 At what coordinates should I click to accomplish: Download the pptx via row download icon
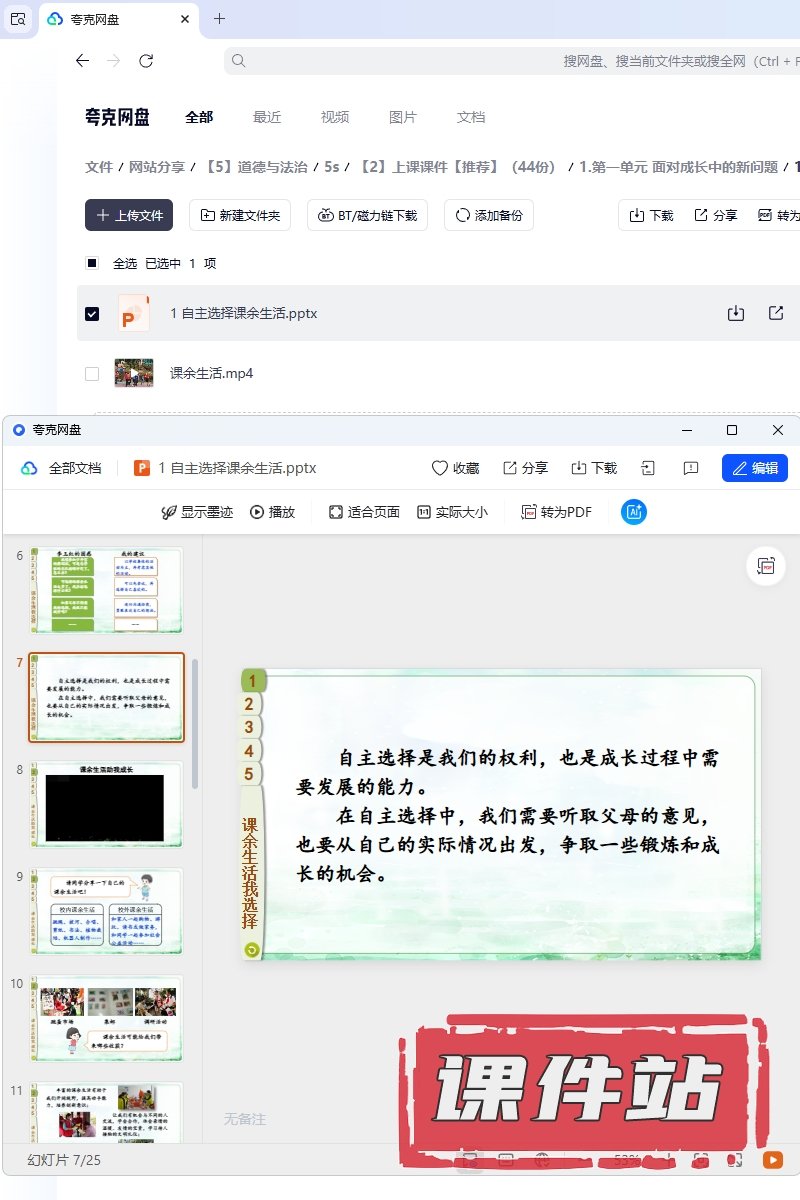point(735,313)
